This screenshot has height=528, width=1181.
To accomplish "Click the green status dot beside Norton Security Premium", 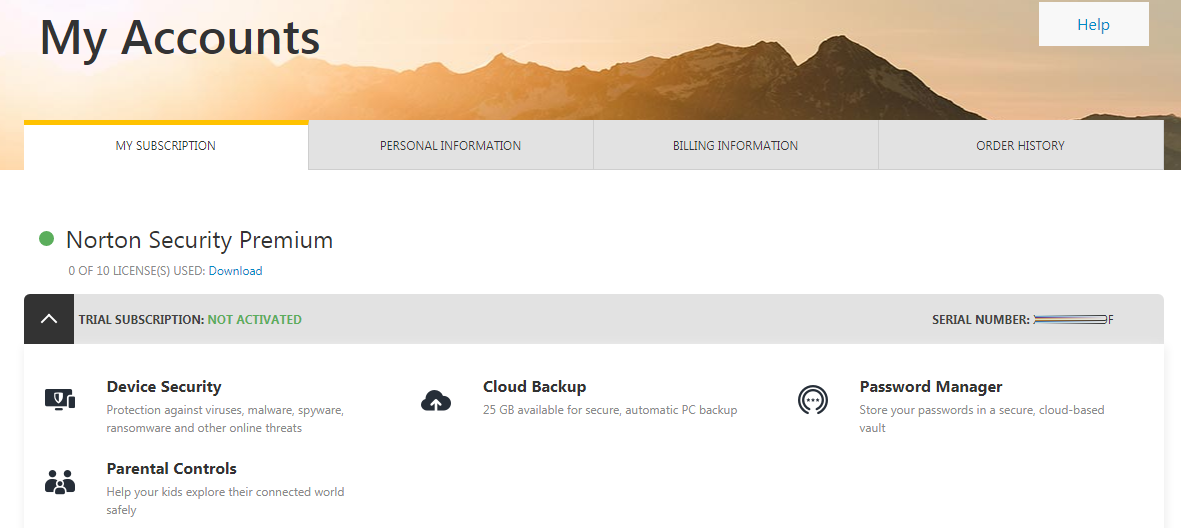I will click(x=47, y=239).
